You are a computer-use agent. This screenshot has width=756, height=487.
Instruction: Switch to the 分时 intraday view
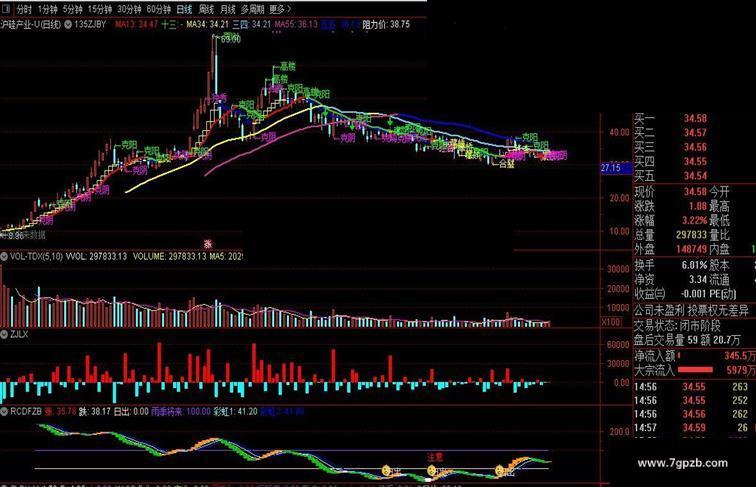24,9
